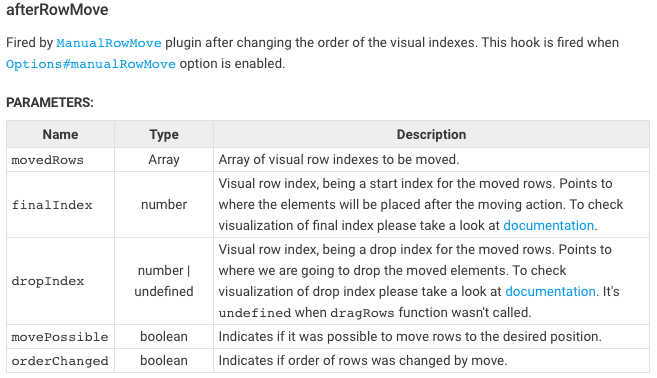Click the afterRowMove heading
657x378 pixels.
[57, 10]
